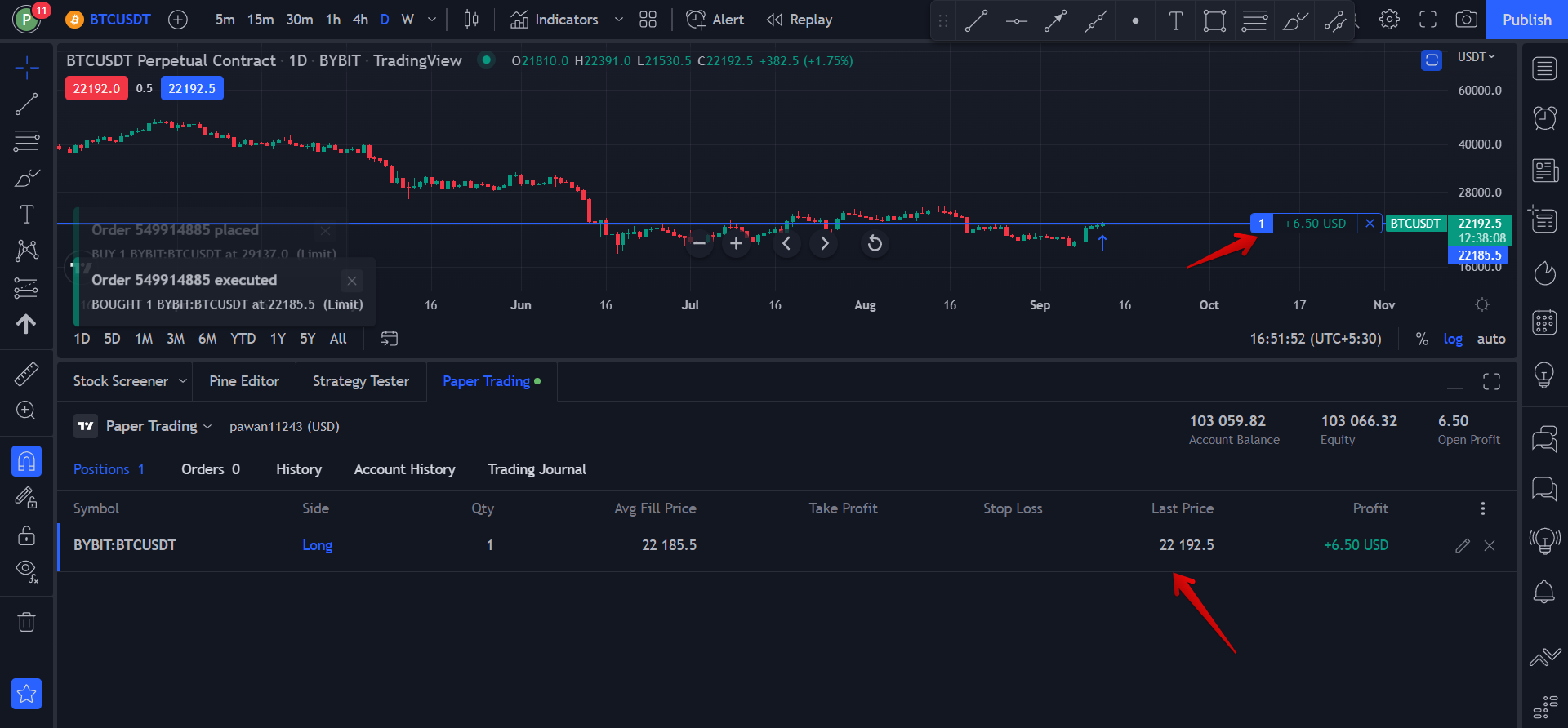Close the order executed notification
The height and width of the screenshot is (728, 1568).
pyautogui.click(x=351, y=281)
